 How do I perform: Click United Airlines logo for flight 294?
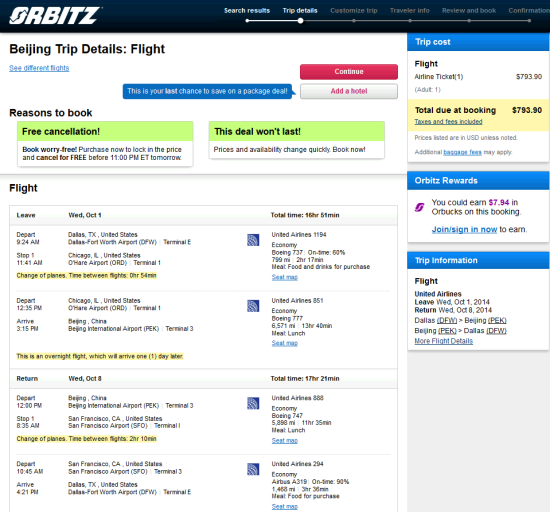pyautogui.click(x=253, y=469)
